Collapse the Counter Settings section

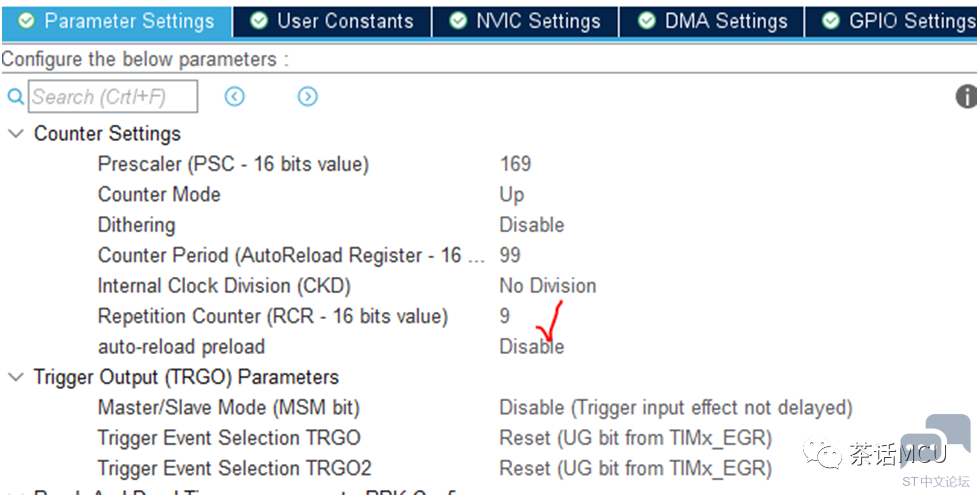16,134
